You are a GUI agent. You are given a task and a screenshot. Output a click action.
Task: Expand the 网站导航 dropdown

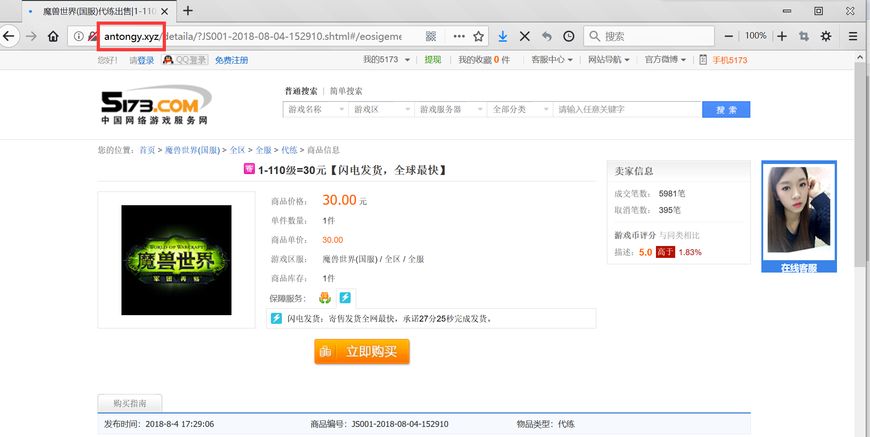pyautogui.click(x=609, y=59)
